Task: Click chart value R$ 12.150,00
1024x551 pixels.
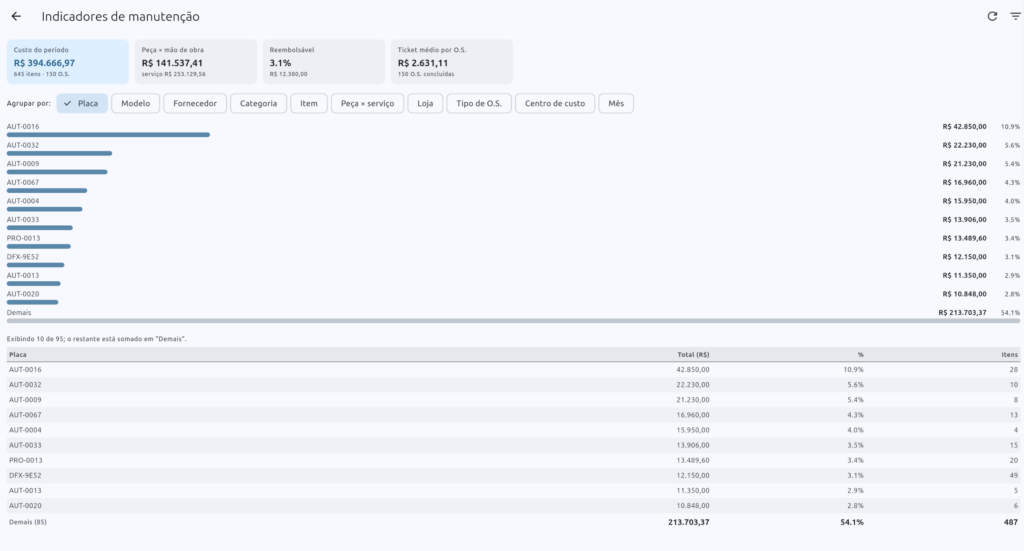Action: coord(964,257)
